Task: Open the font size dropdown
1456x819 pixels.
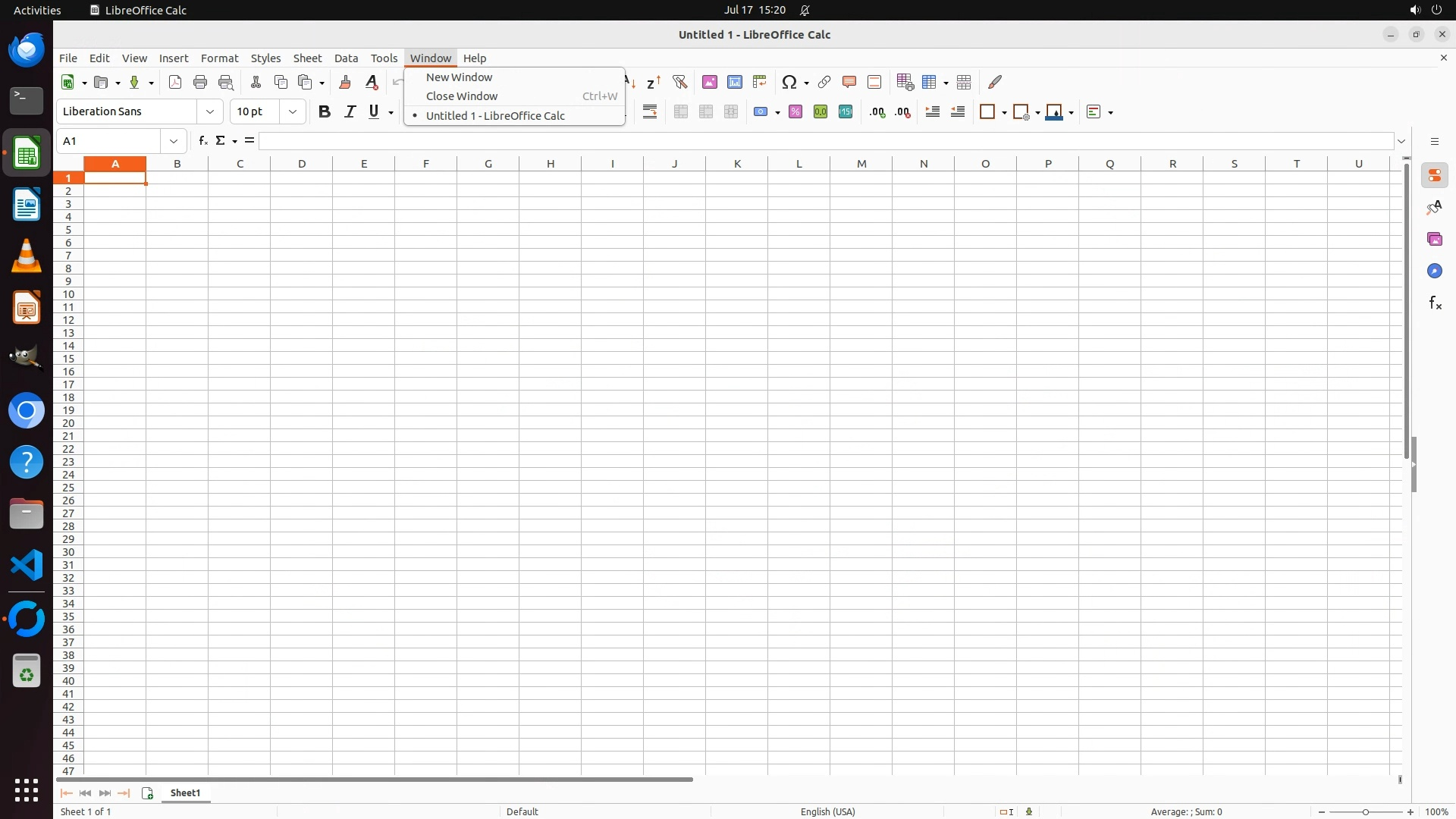Action: (x=293, y=111)
